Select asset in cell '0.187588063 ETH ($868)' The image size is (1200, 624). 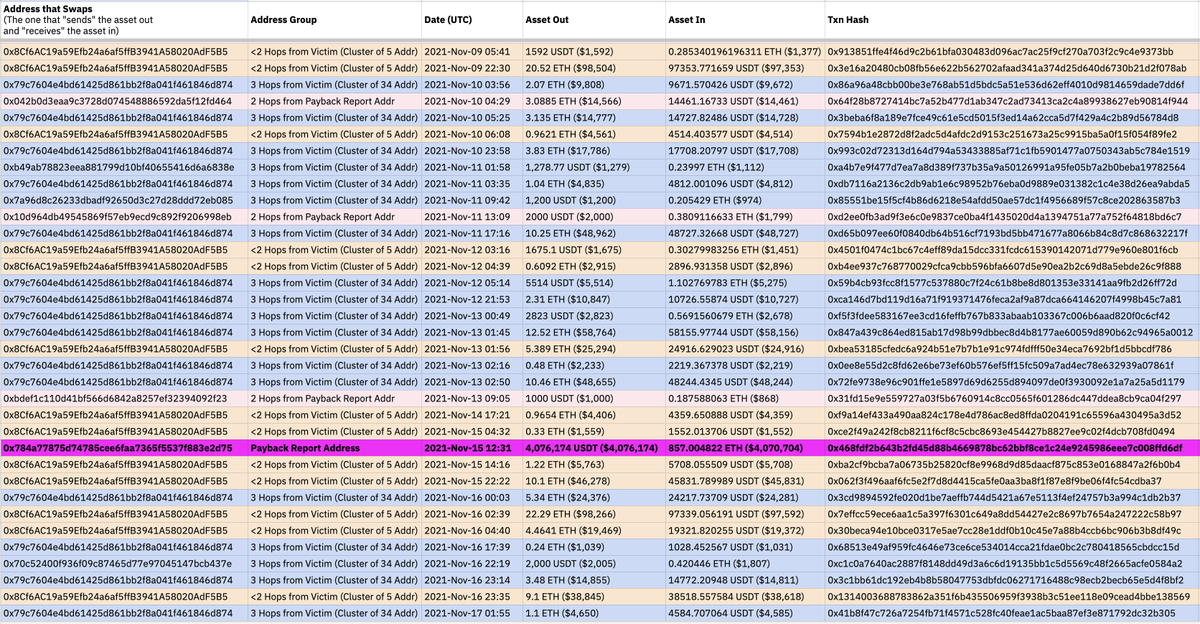(x=744, y=398)
